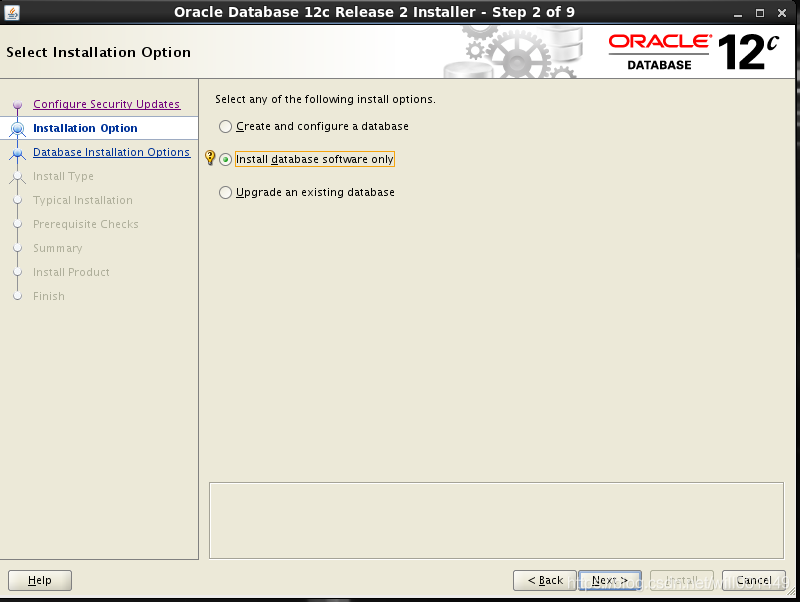Click the greyed 'Prerequisite Checks' step text

pyautogui.click(x=86, y=224)
